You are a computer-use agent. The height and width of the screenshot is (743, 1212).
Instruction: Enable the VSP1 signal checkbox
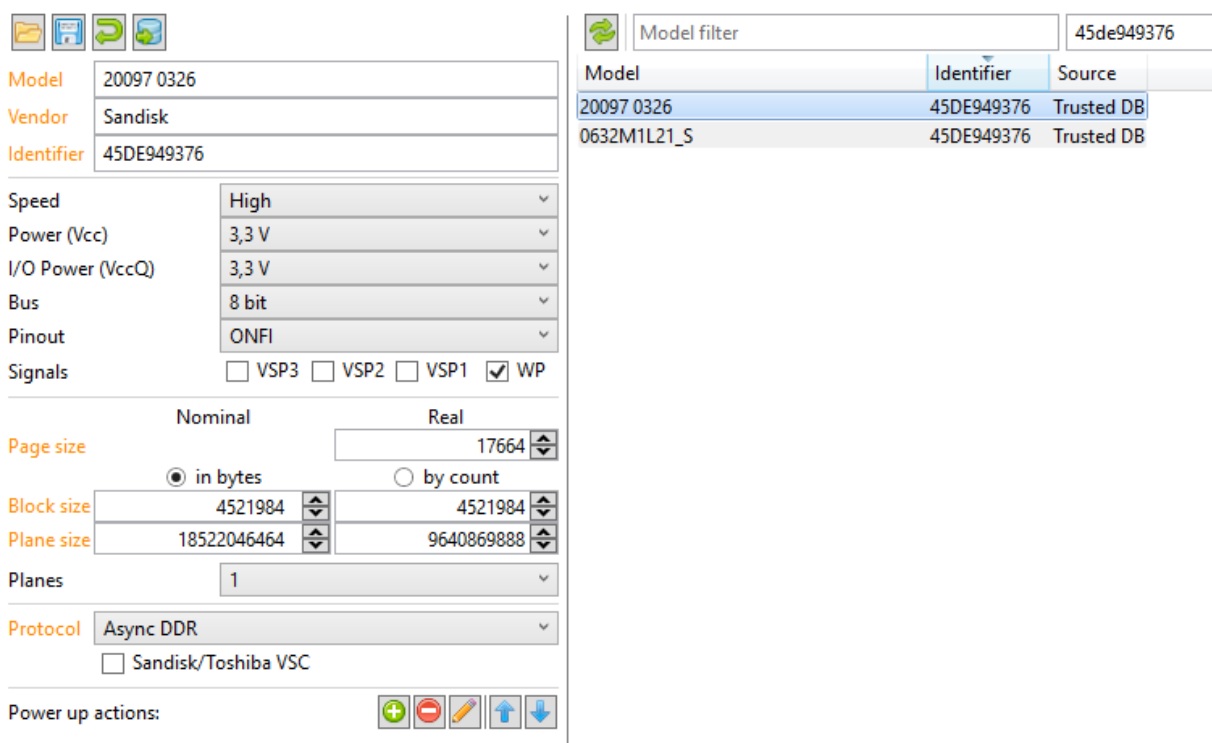(x=407, y=371)
